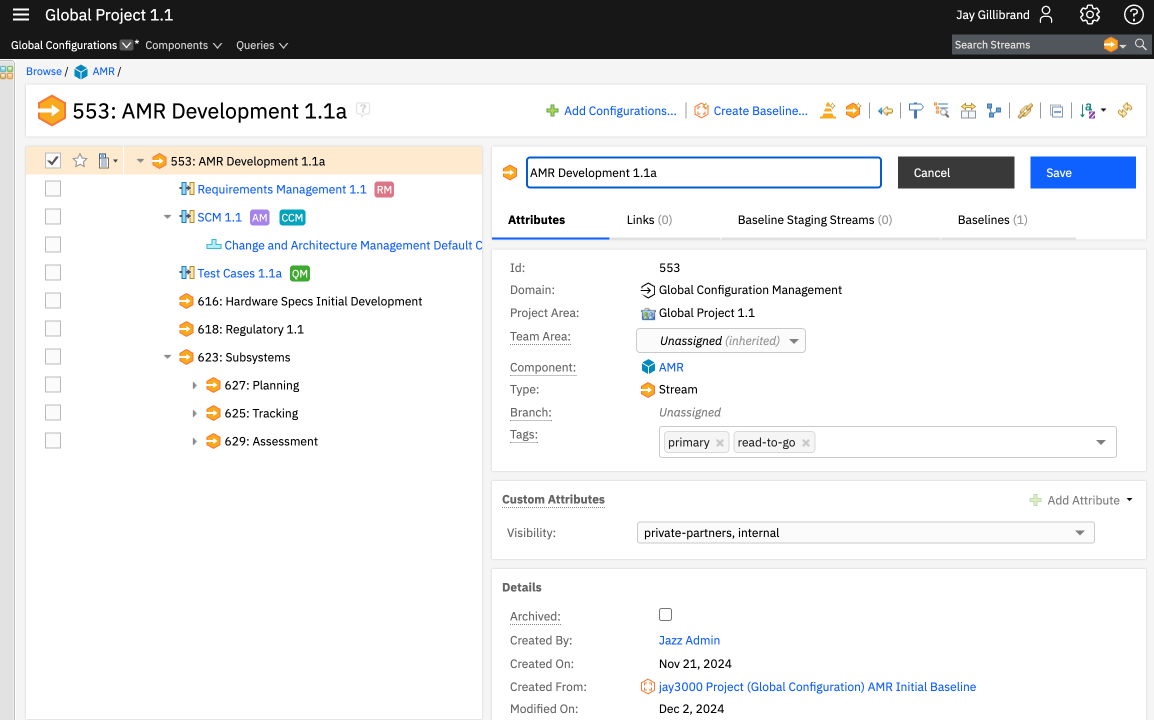Click the green plus Add Attribute icon
This screenshot has width=1154, height=720.
[1036, 500]
